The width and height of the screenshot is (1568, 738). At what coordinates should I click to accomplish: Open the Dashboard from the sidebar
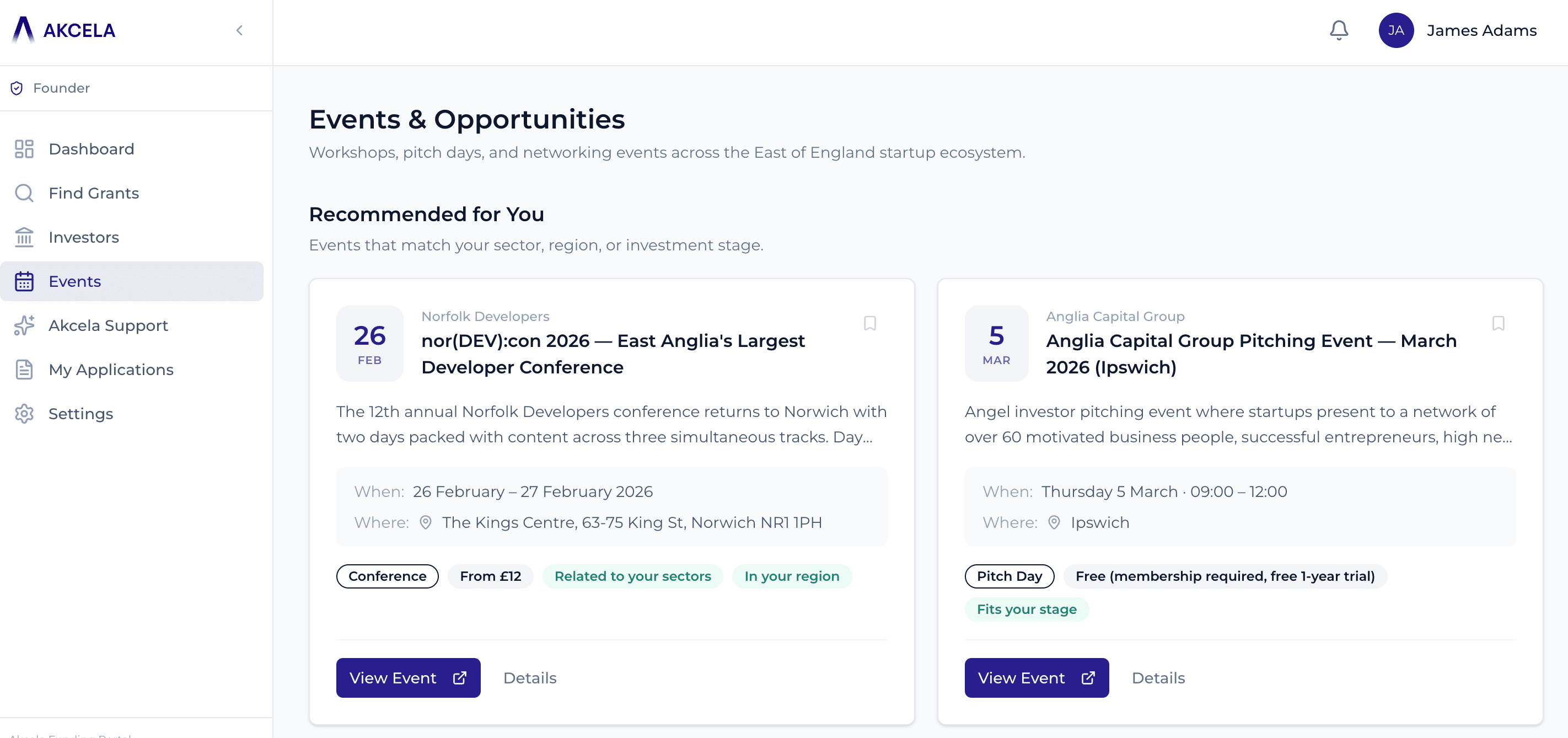click(x=92, y=148)
